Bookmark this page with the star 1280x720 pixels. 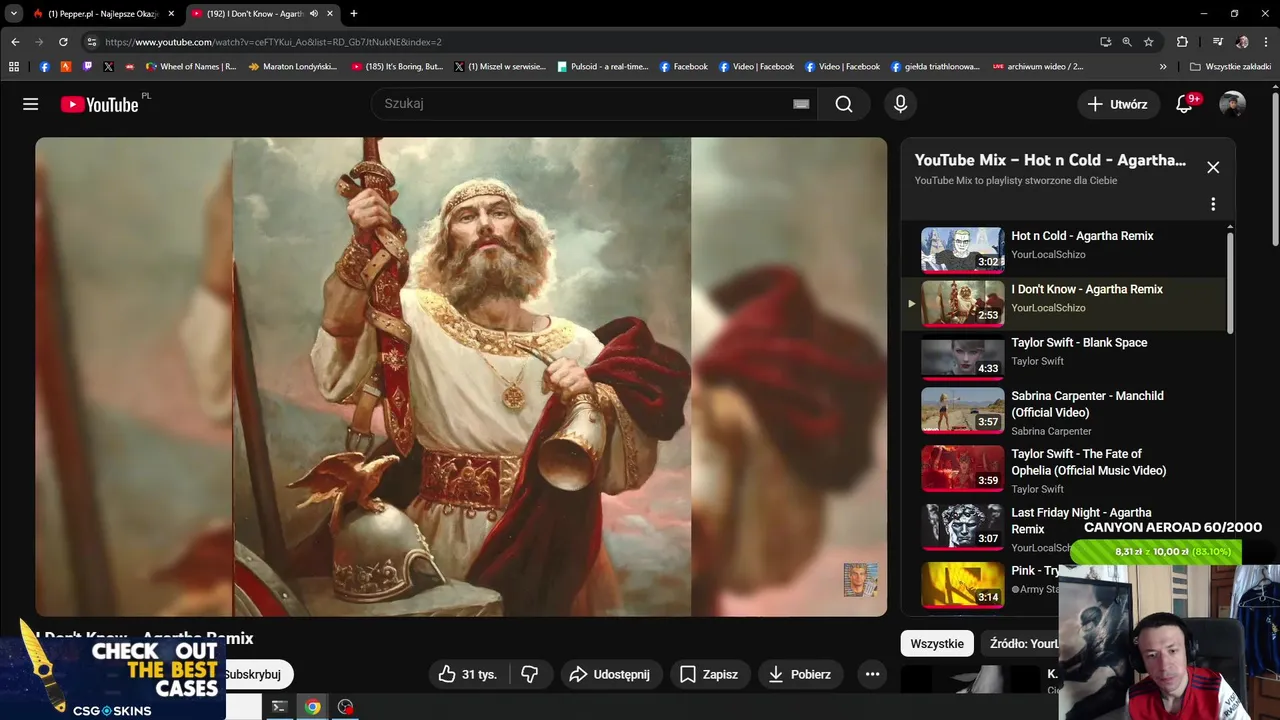[1149, 42]
